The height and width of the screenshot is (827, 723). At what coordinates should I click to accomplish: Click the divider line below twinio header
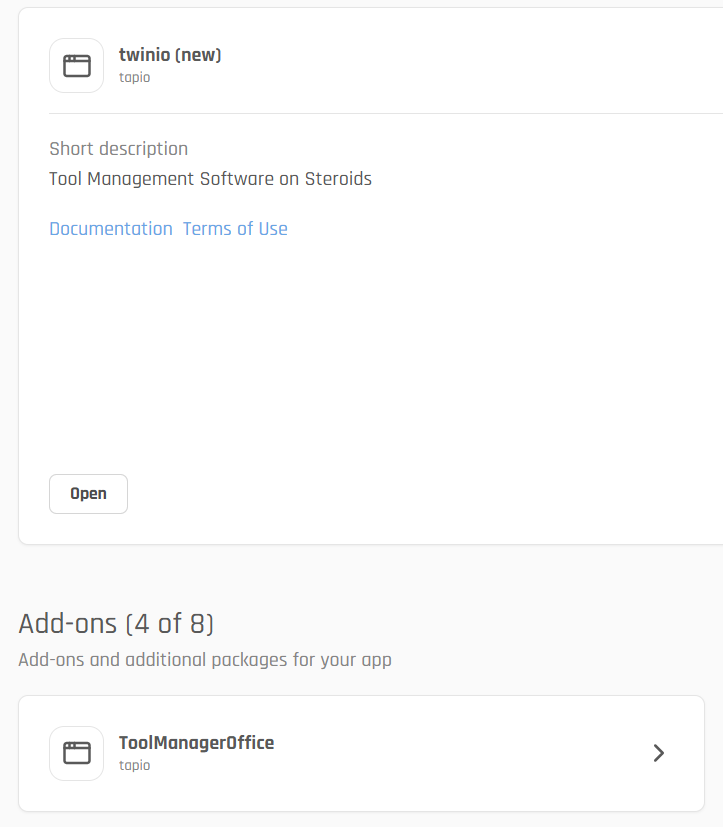click(x=380, y=113)
